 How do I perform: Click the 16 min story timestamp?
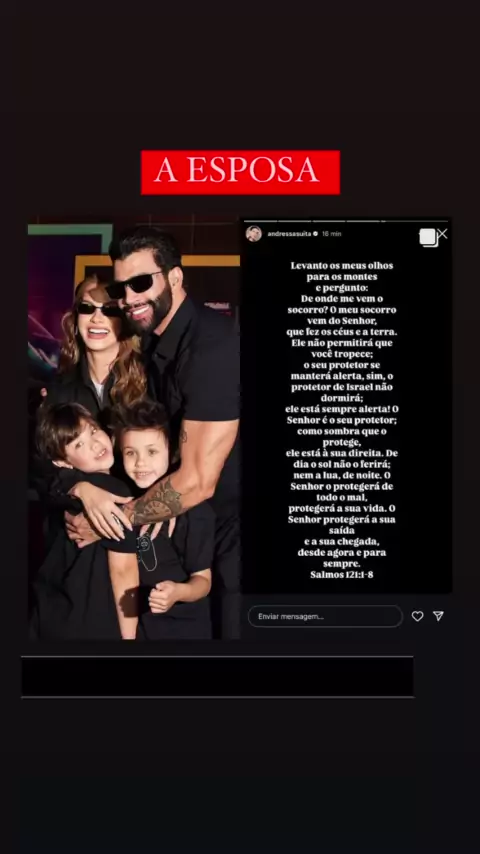(331, 234)
